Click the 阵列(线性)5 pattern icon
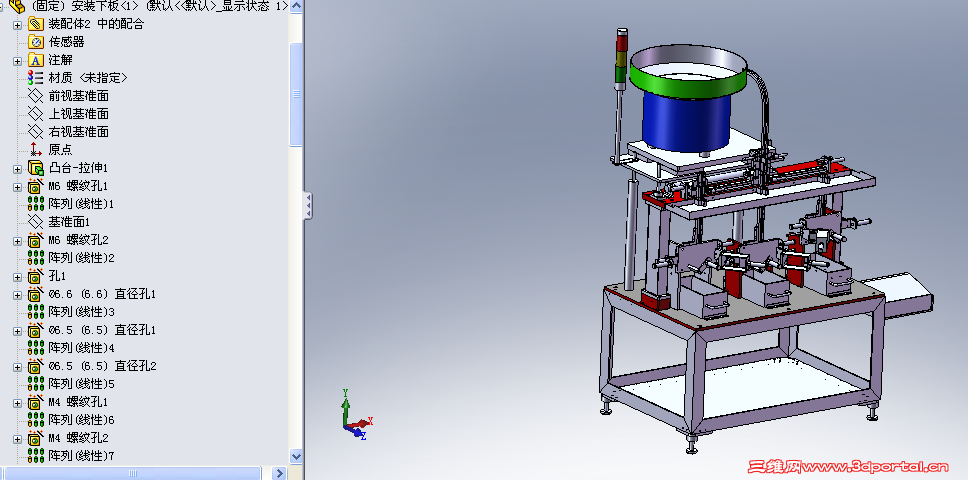The width and height of the screenshot is (968, 480). click(36, 384)
